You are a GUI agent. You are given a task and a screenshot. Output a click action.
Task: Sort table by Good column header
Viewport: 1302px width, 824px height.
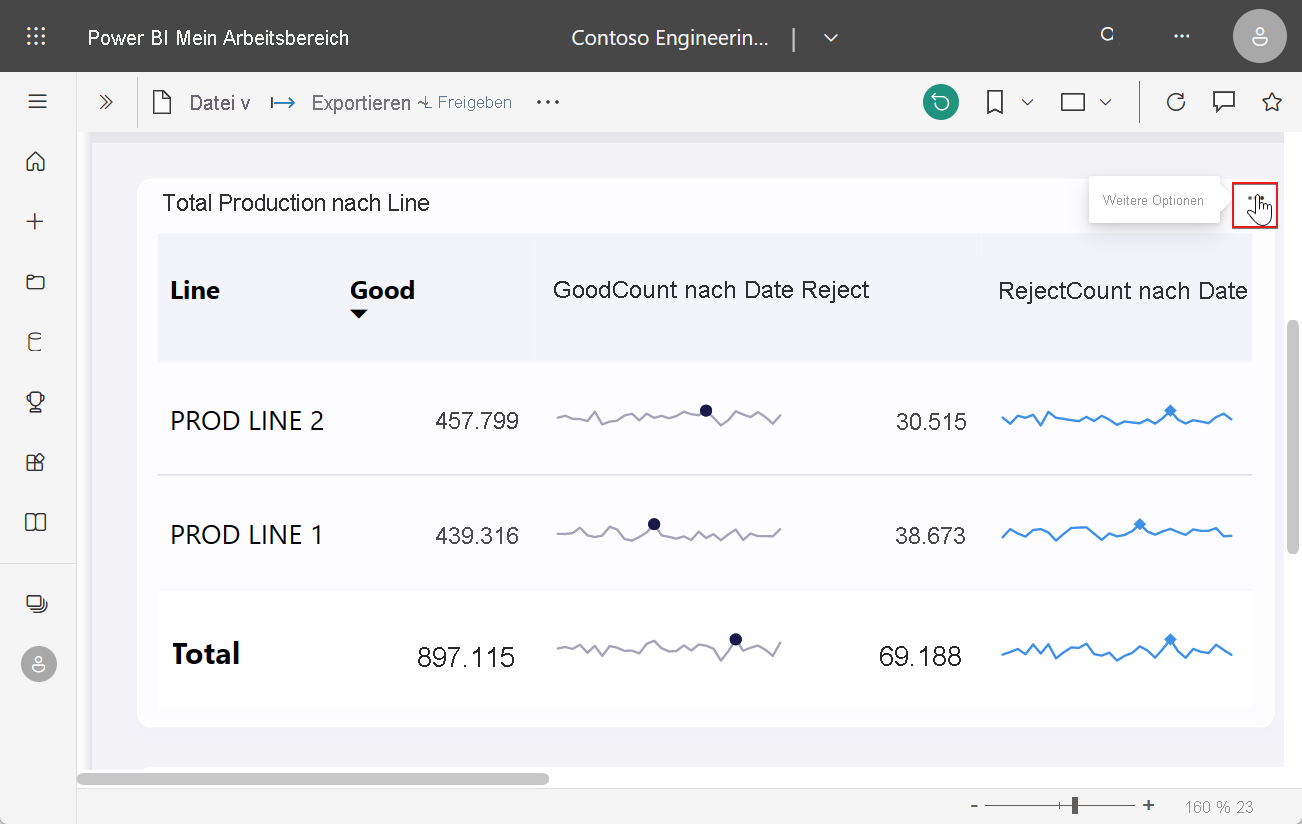click(x=382, y=291)
